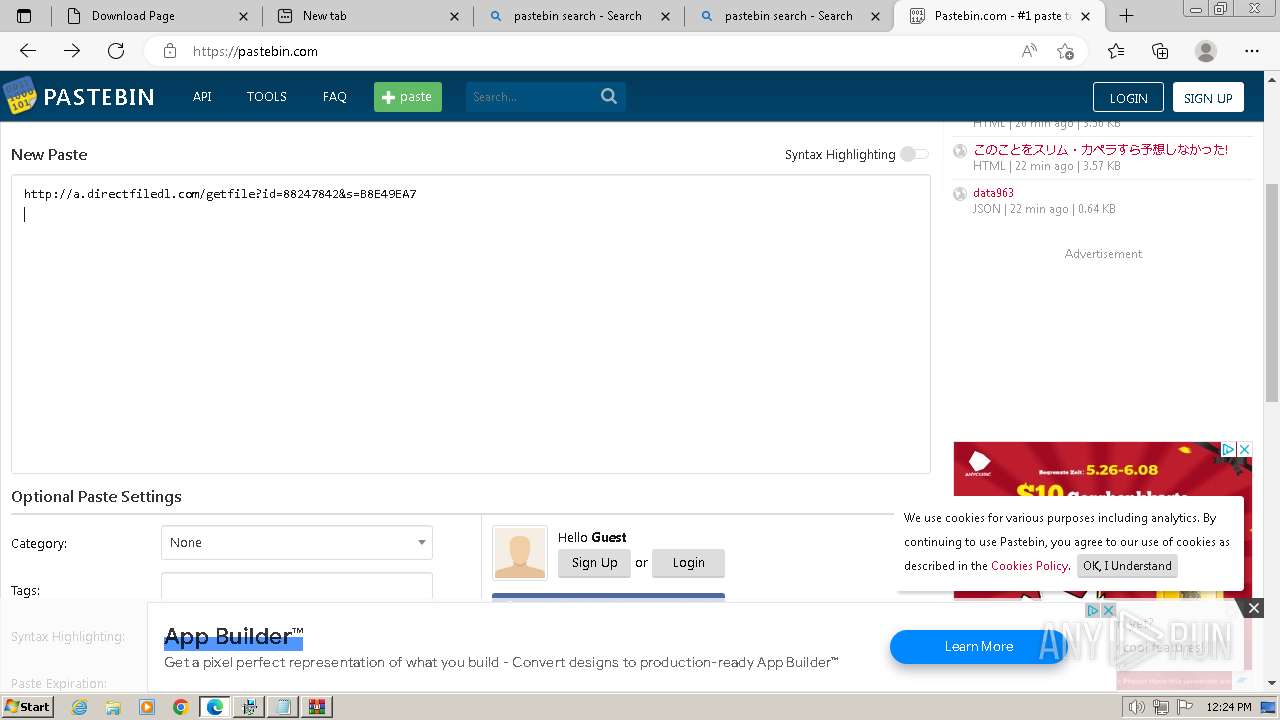Open File Explorer from taskbar
This screenshot has width=1280, height=720.
pos(113,707)
